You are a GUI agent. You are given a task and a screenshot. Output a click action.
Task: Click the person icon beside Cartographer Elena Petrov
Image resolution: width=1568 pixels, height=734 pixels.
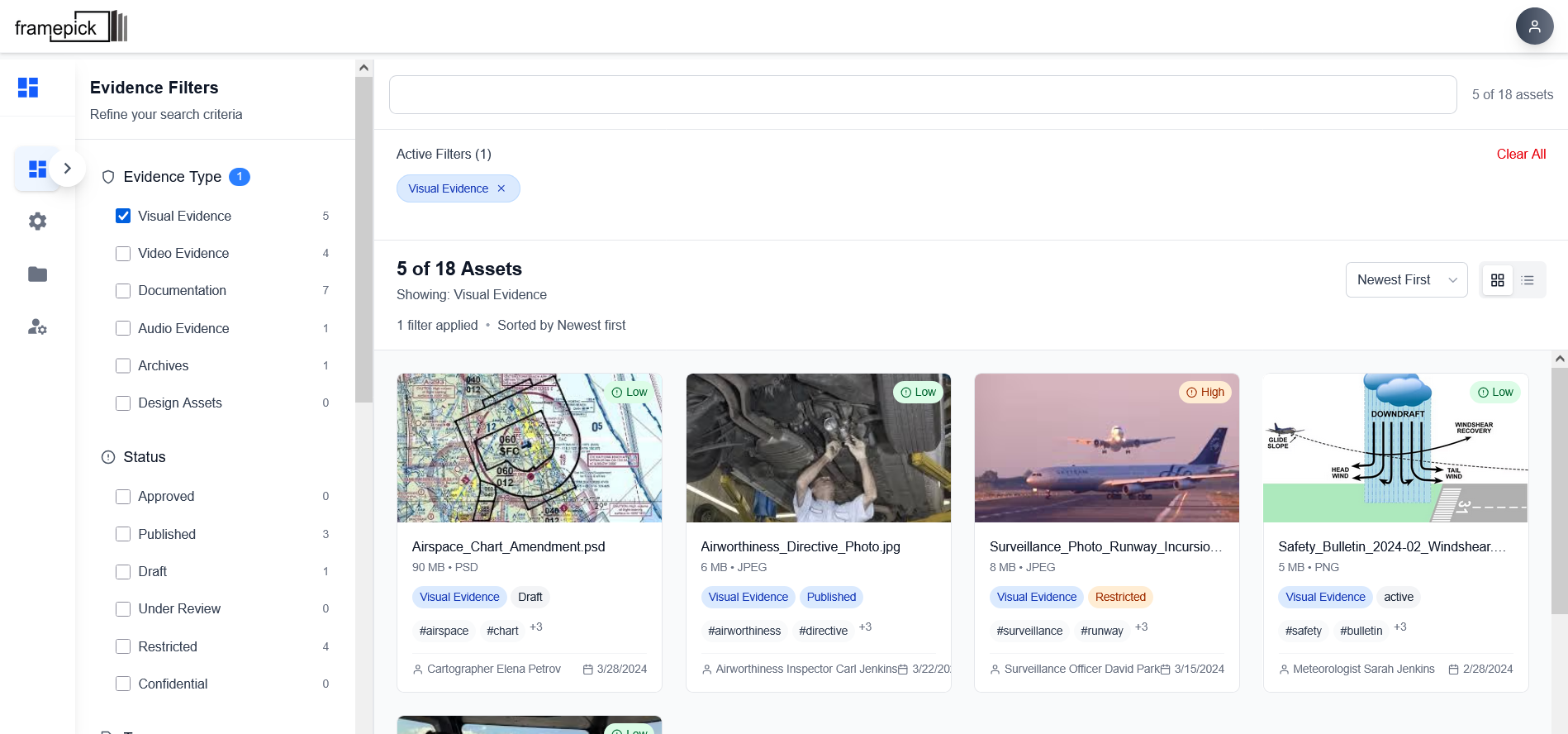coord(418,670)
